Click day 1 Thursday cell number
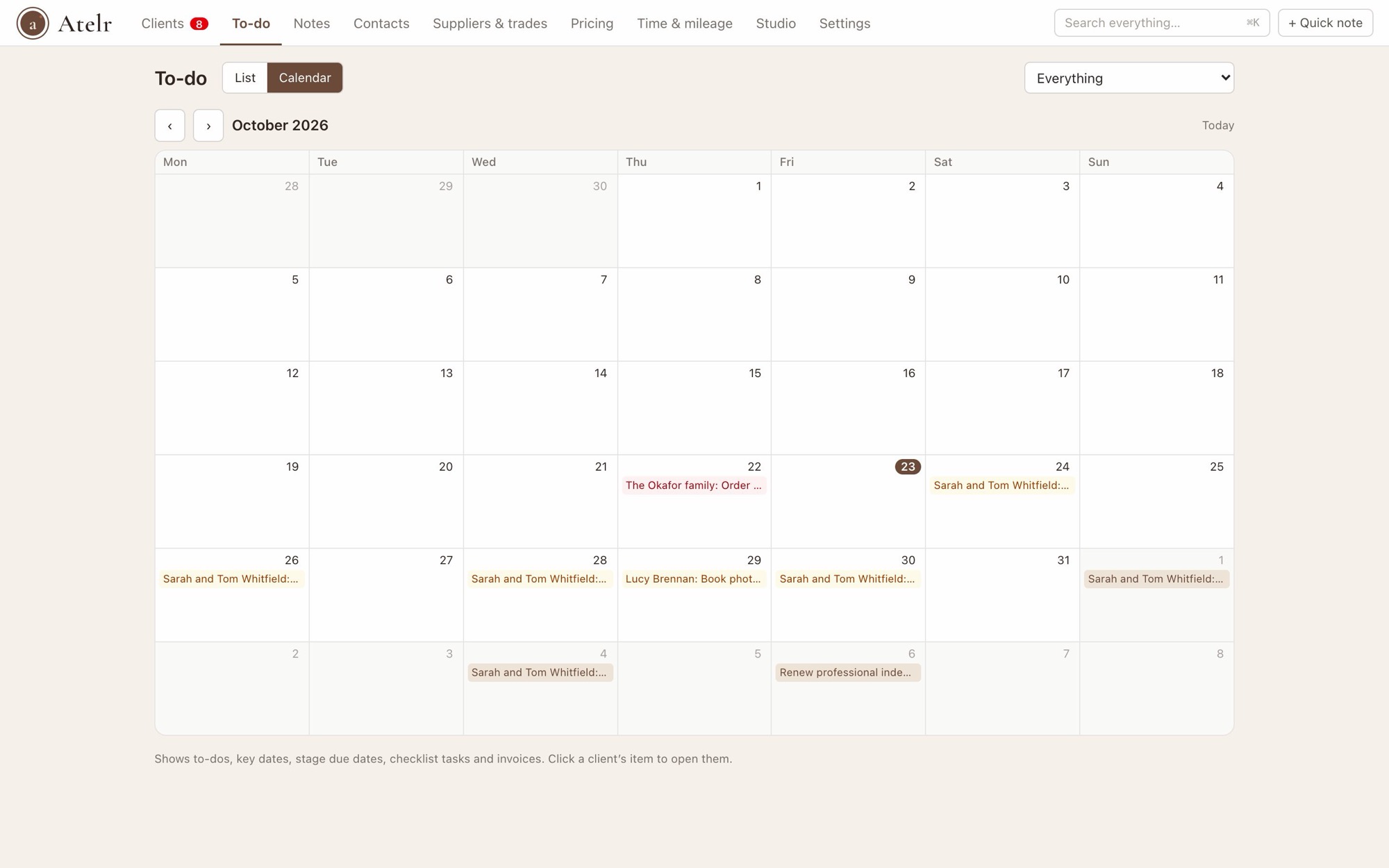The height and width of the screenshot is (868, 1389). click(x=758, y=186)
